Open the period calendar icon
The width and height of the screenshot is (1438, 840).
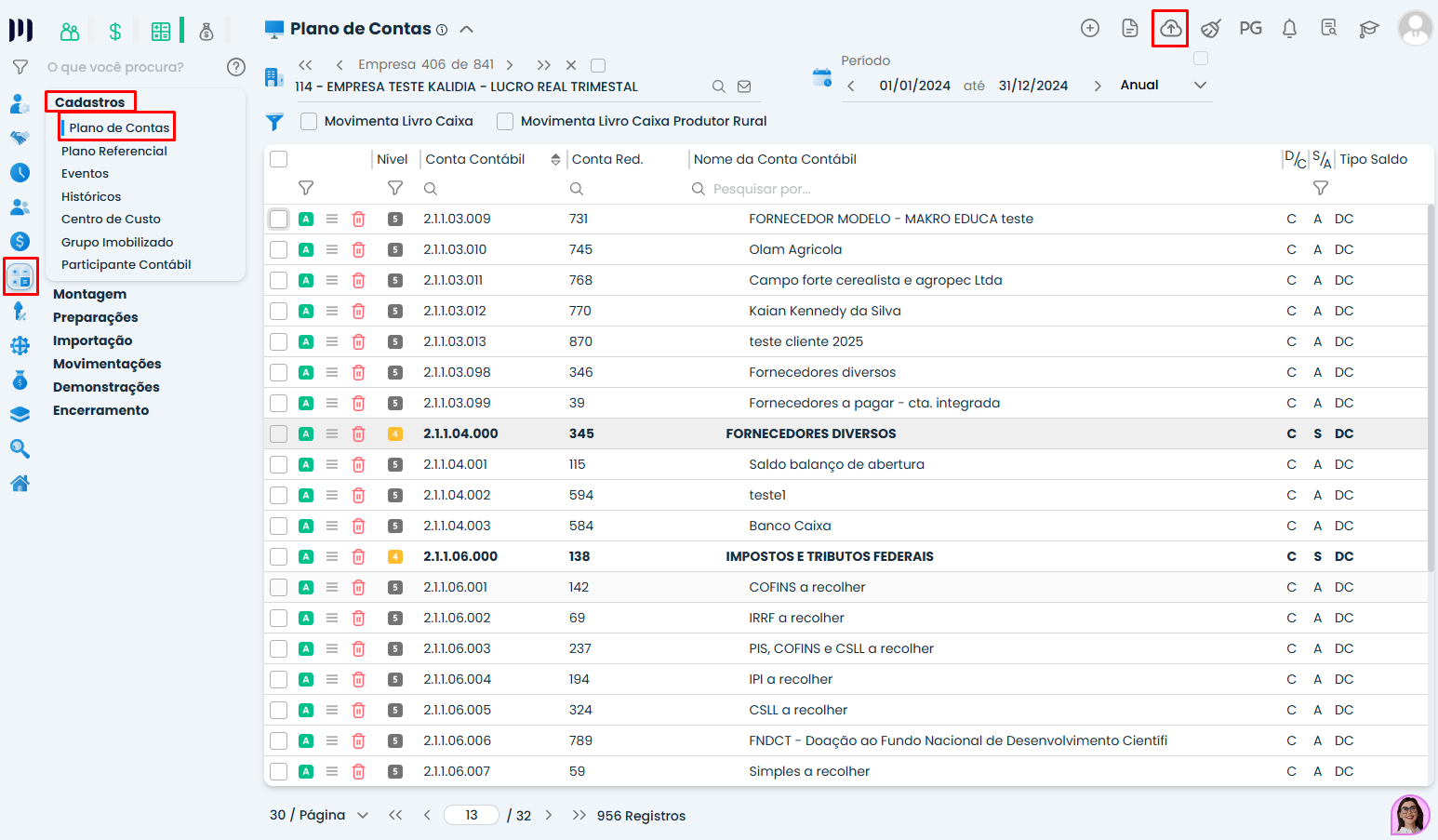[821, 78]
